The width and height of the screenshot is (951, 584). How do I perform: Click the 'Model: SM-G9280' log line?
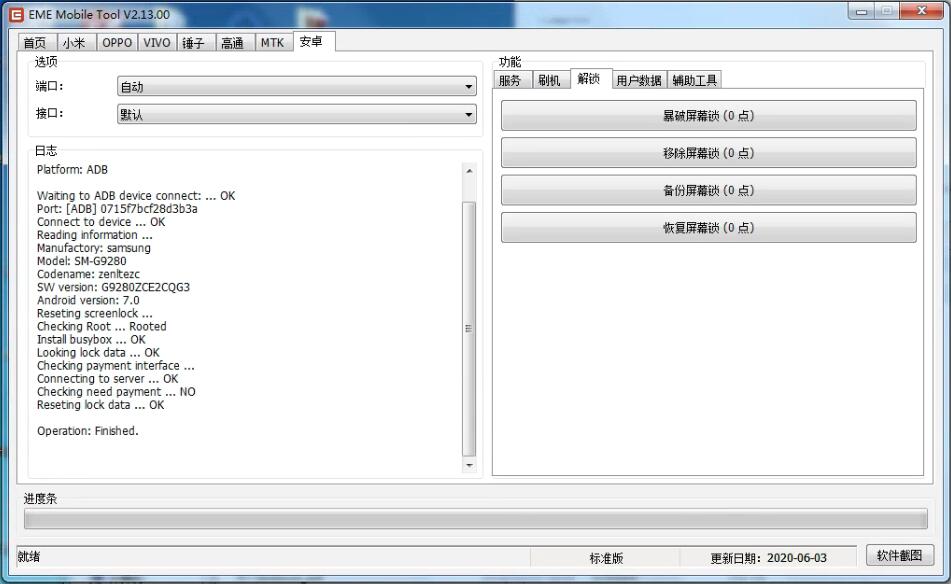coord(82,261)
